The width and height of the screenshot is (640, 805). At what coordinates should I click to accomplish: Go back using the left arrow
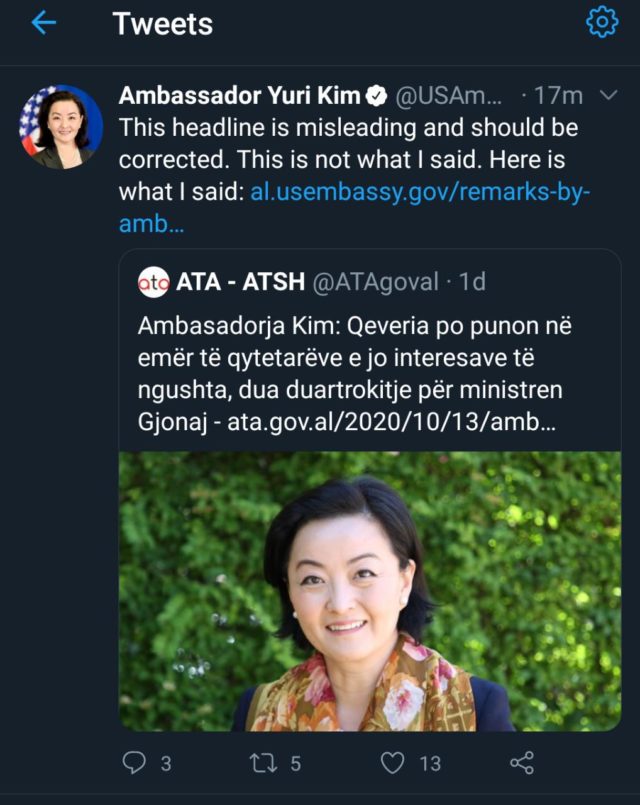(x=44, y=23)
